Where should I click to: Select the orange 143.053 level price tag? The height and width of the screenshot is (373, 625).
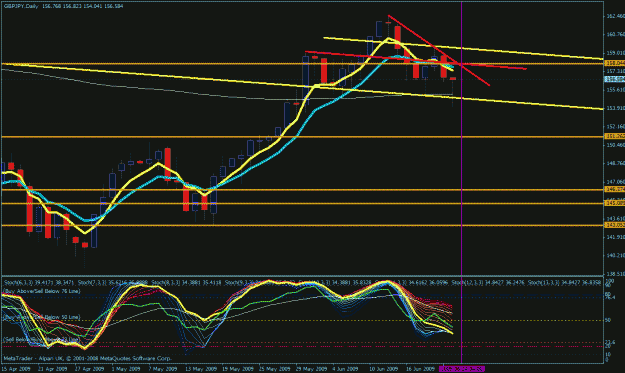[x=615, y=225]
